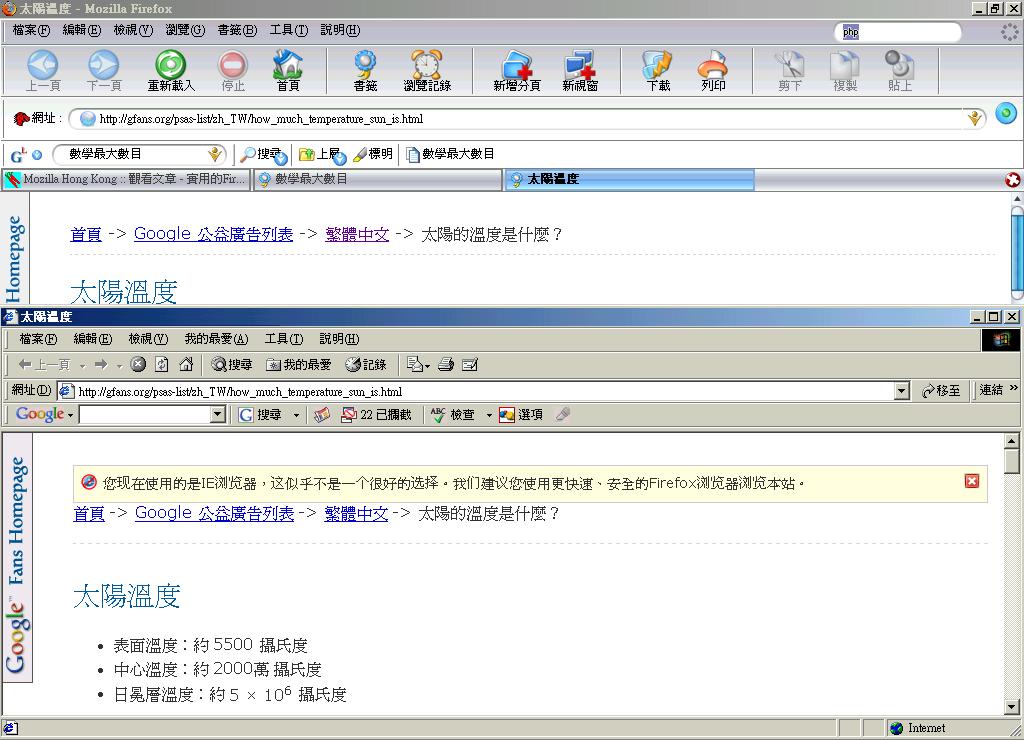Click Firefox vertical scrollbar thumb

click(x=1017, y=251)
